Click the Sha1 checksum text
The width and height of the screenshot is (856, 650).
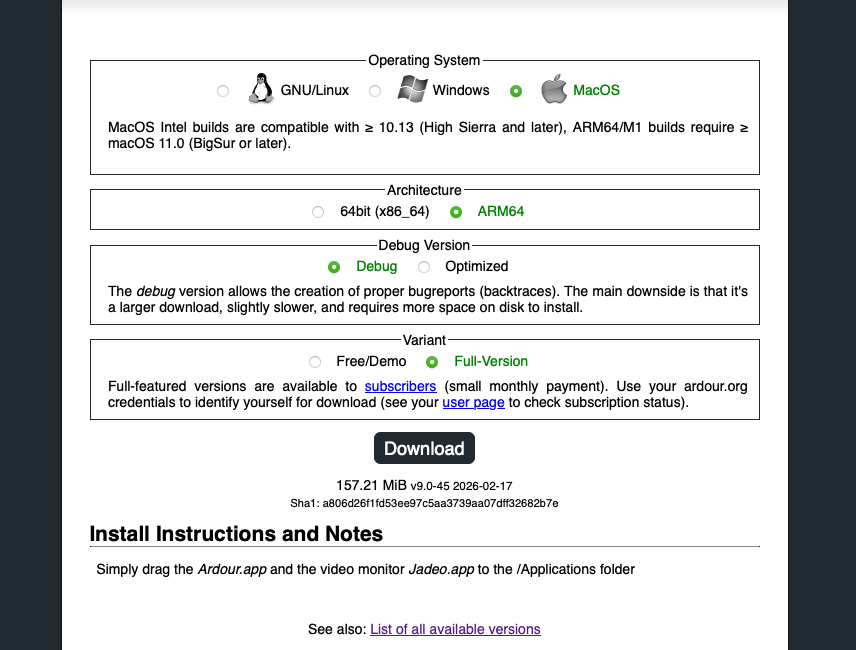point(424,503)
